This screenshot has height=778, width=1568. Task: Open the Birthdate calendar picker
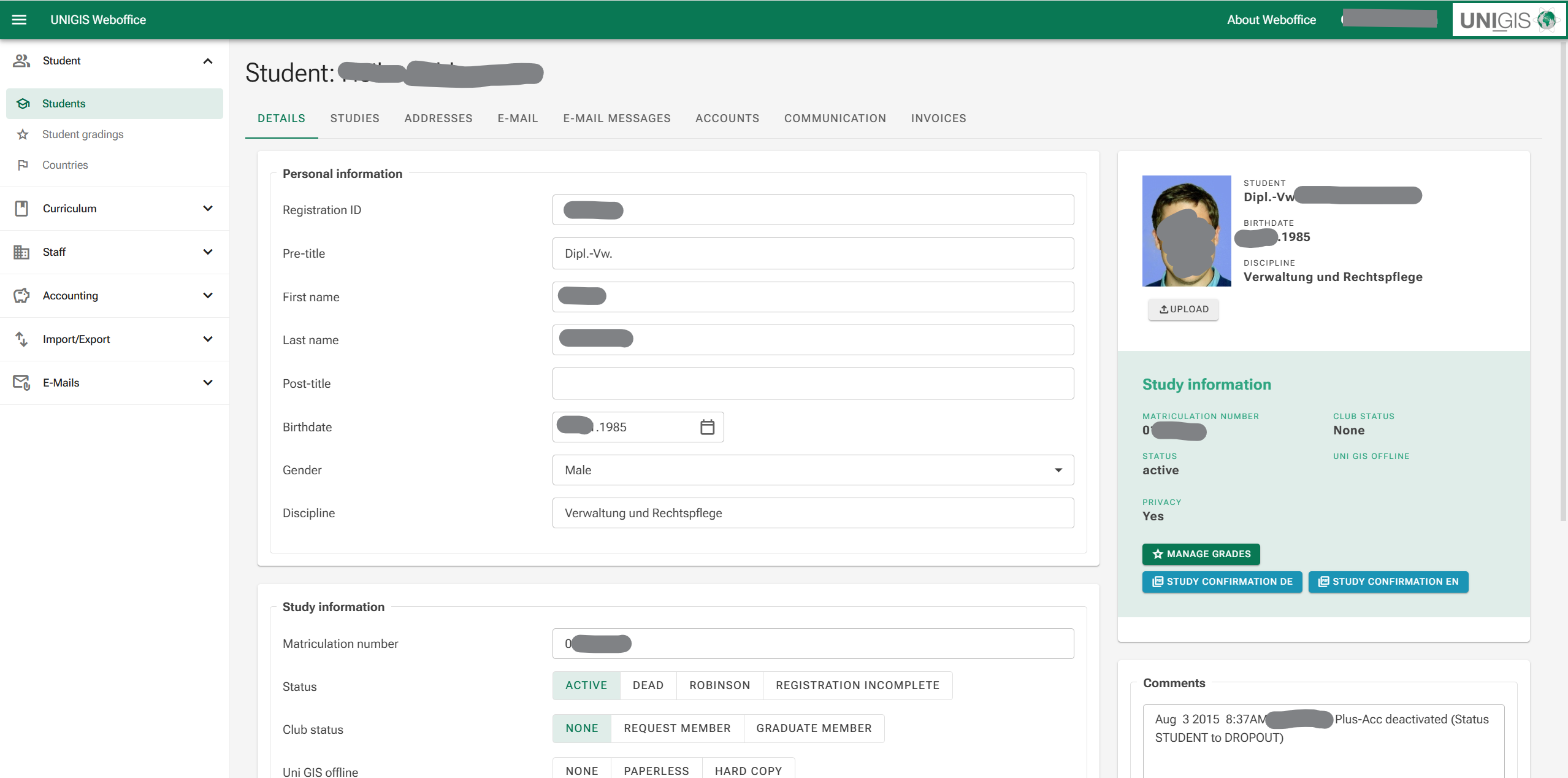pos(707,427)
